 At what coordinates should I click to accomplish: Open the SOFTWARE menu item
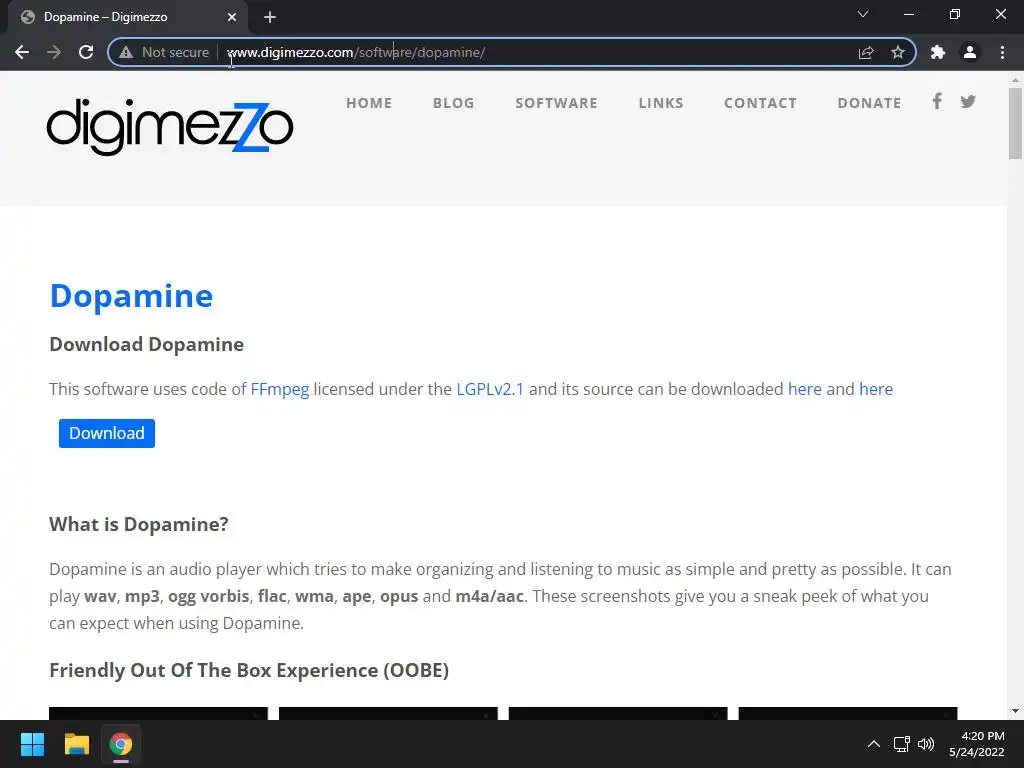pos(556,103)
